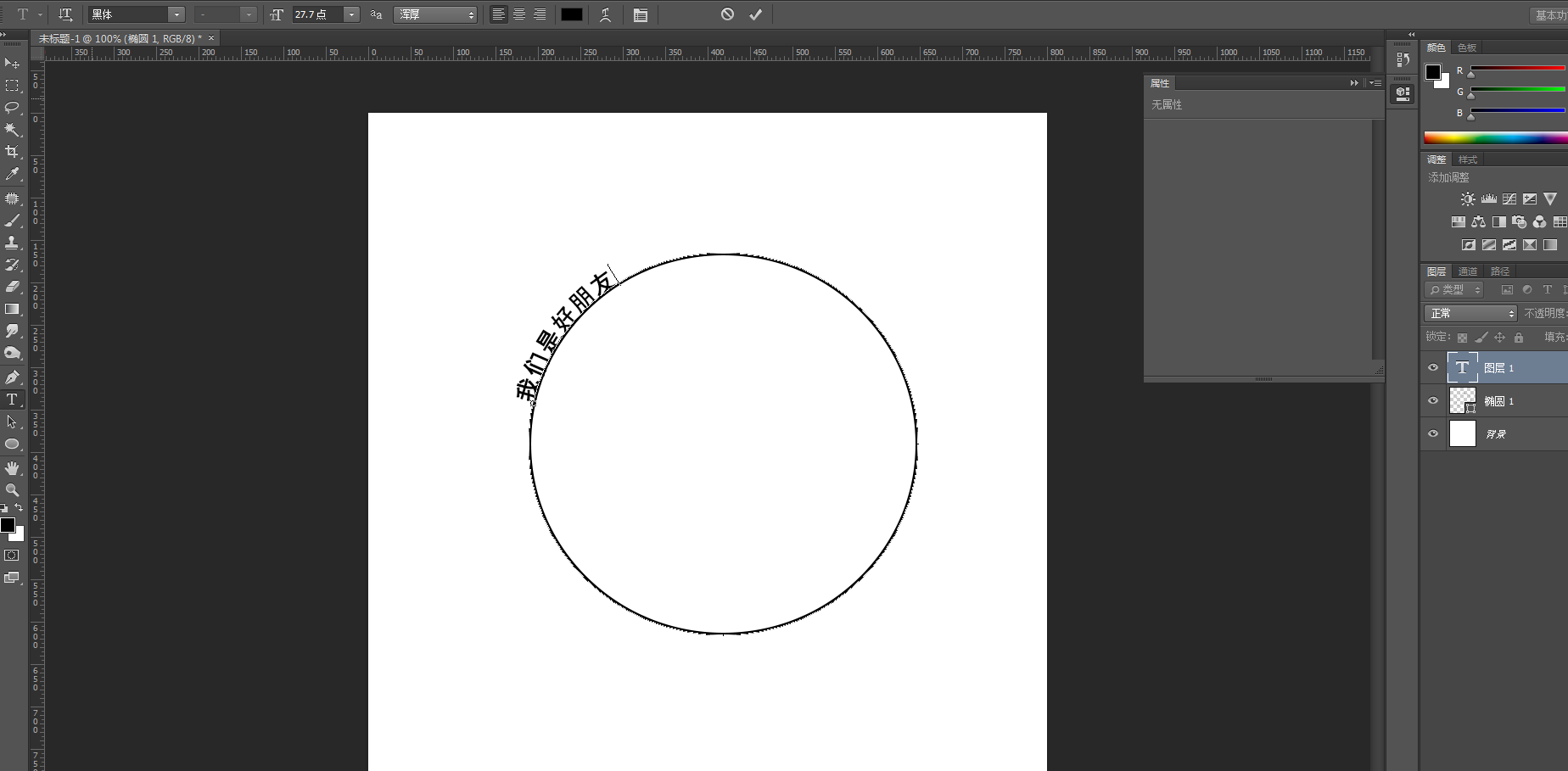
Task: Open the Properties panel flyout menu
Action: 1375,83
